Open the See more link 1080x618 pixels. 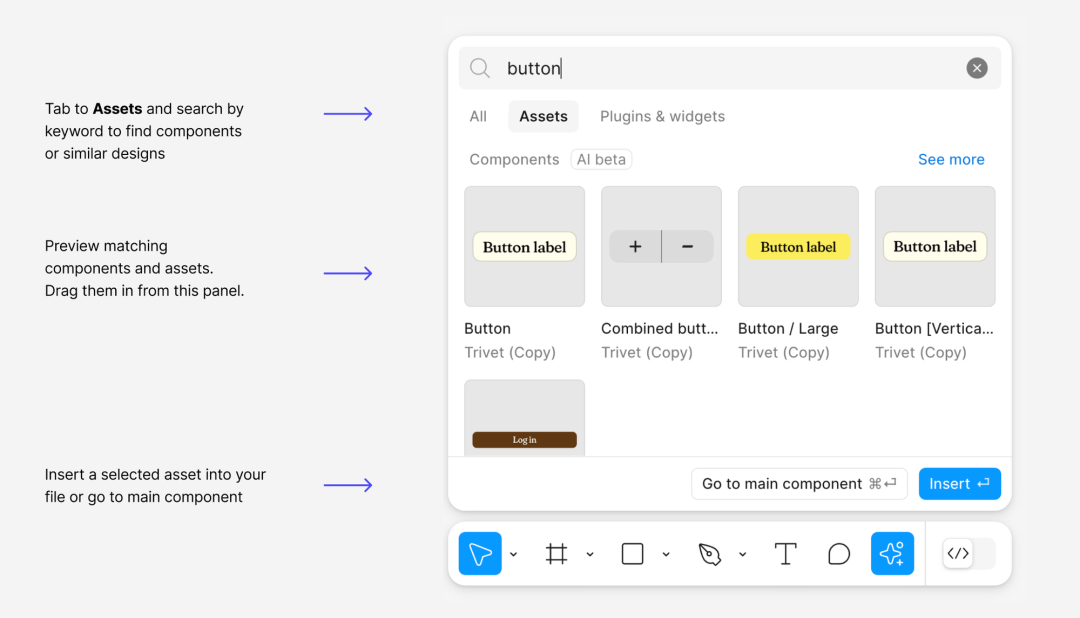pyautogui.click(x=951, y=159)
